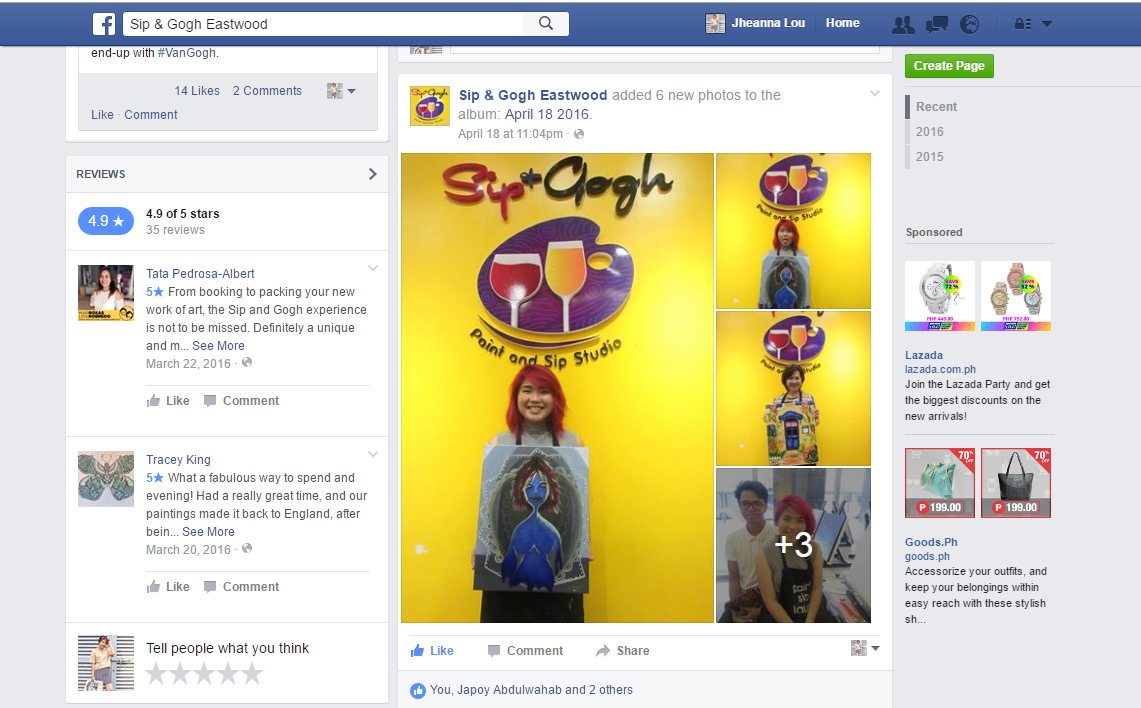The height and width of the screenshot is (708, 1141).
Task: Open the privacy shortcuts lock icon
Action: (1022, 24)
